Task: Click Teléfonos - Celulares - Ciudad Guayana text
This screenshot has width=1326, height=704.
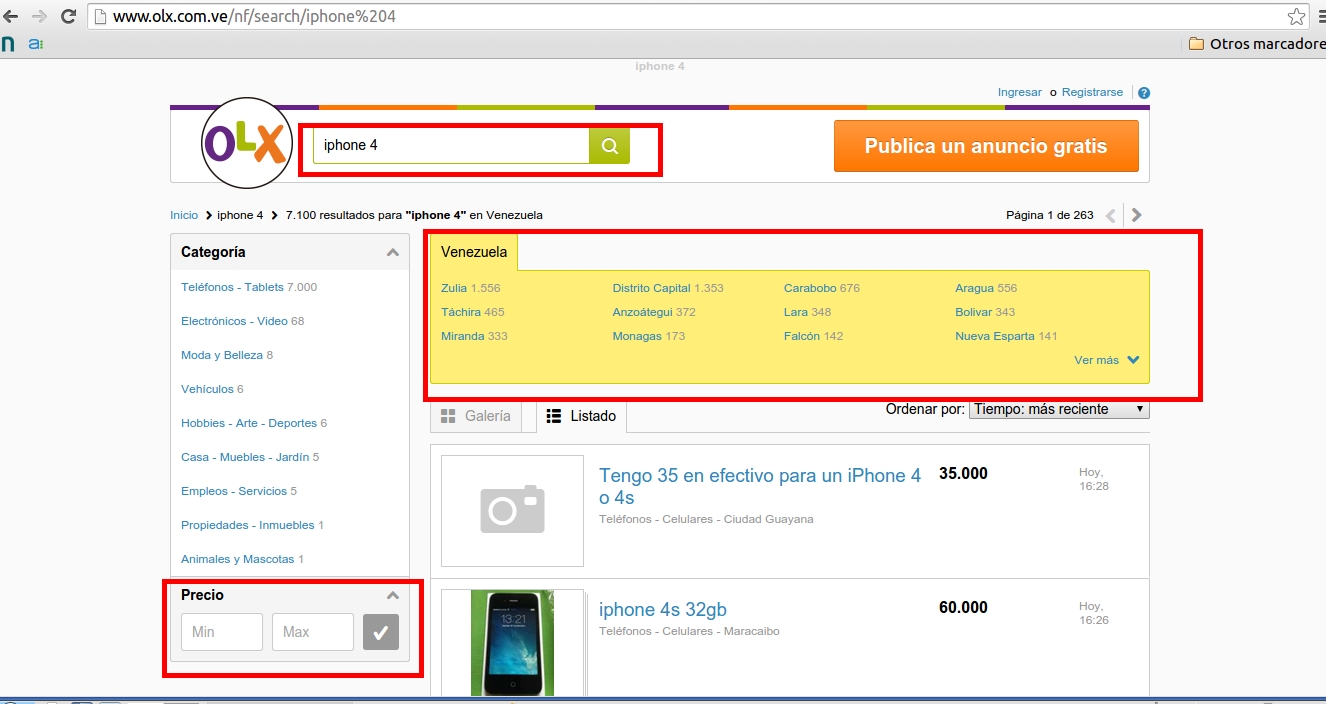Action: pyautogui.click(x=706, y=519)
